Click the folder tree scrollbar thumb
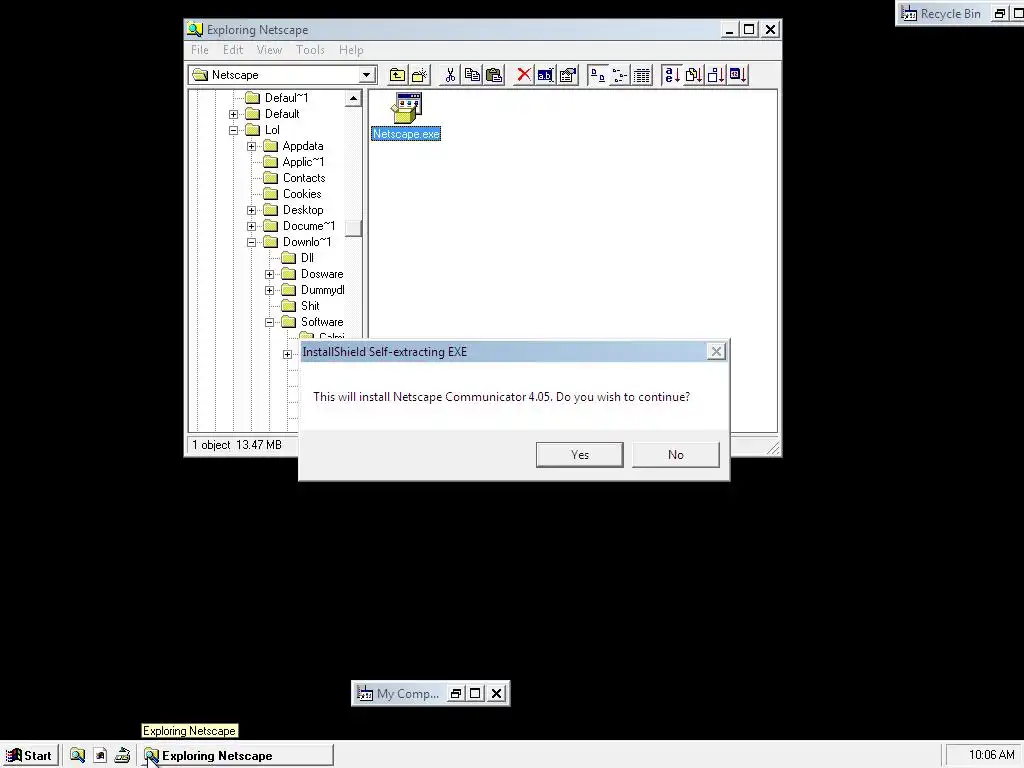The height and width of the screenshot is (768, 1024). [353, 228]
